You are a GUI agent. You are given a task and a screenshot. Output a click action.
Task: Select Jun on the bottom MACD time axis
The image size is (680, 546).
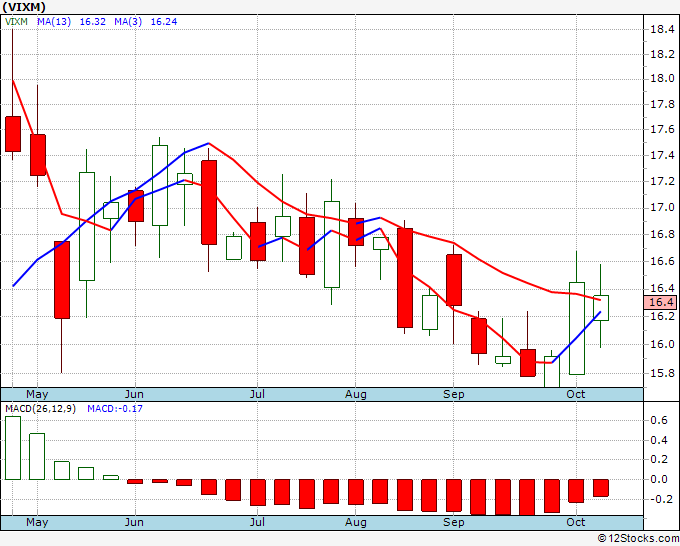pos(134,522)
